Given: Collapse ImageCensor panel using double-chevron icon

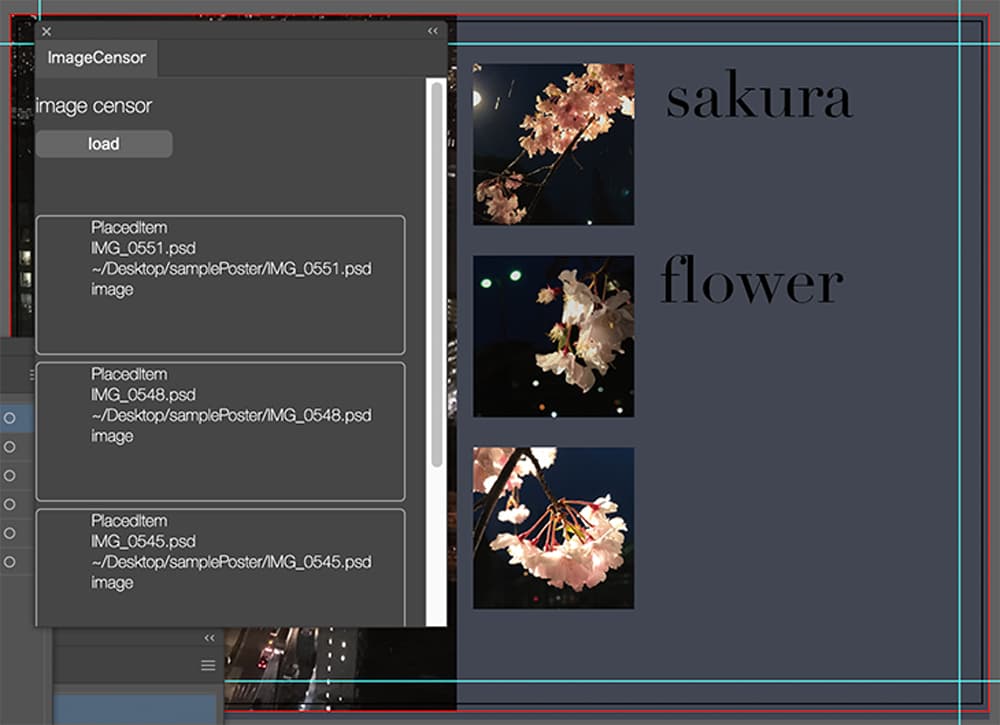Looking at the screenshot, I should click(432, 32).
